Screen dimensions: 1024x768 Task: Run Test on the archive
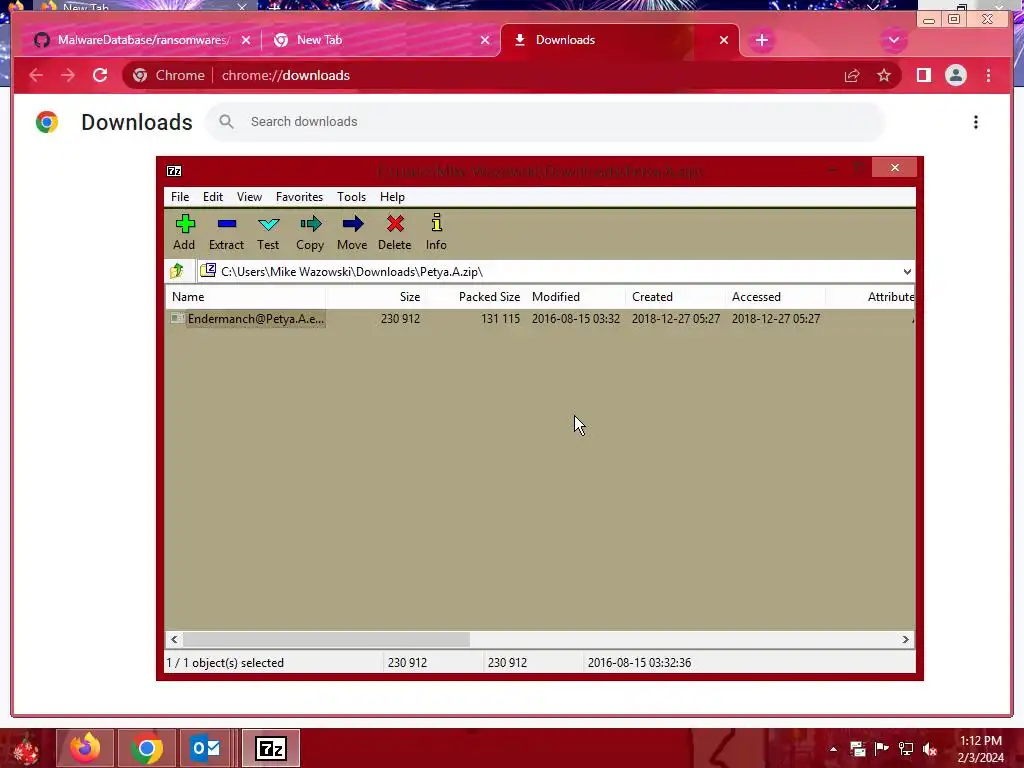click(268, 232)
